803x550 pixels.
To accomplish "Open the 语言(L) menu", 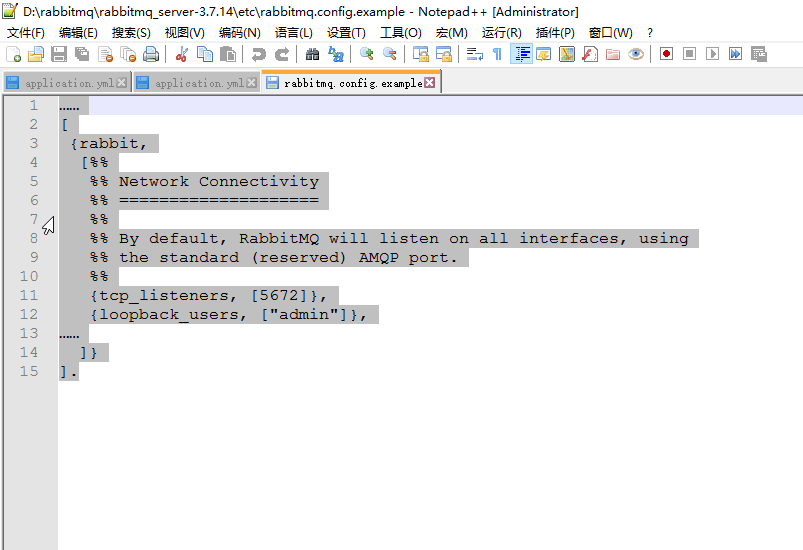I will pos(293,33).
